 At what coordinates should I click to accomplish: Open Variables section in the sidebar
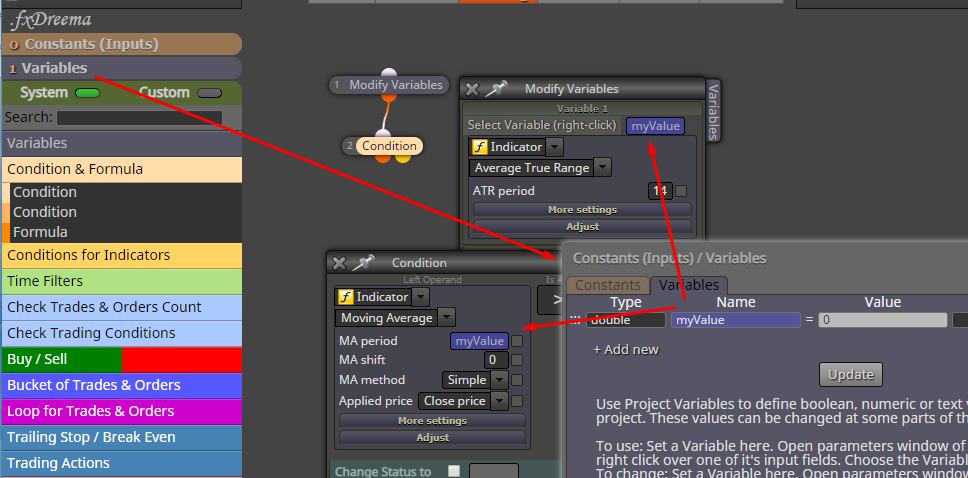122,69
